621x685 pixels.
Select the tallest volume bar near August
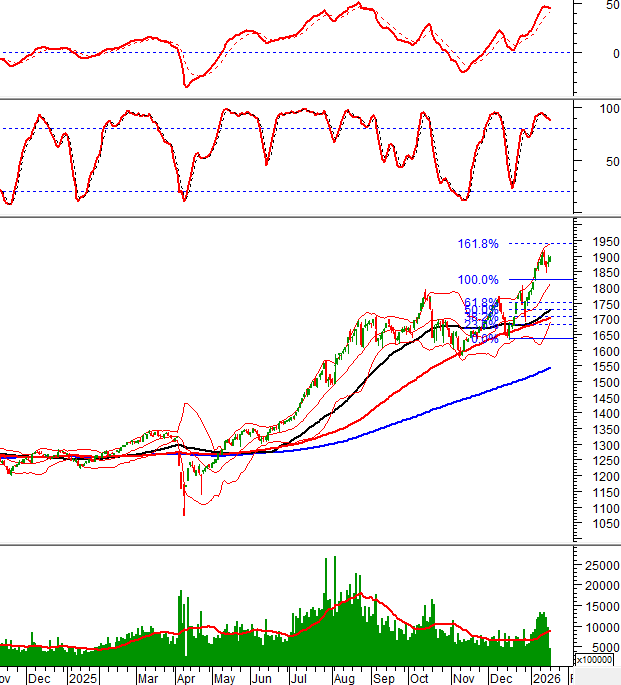(x=335, y=600)
